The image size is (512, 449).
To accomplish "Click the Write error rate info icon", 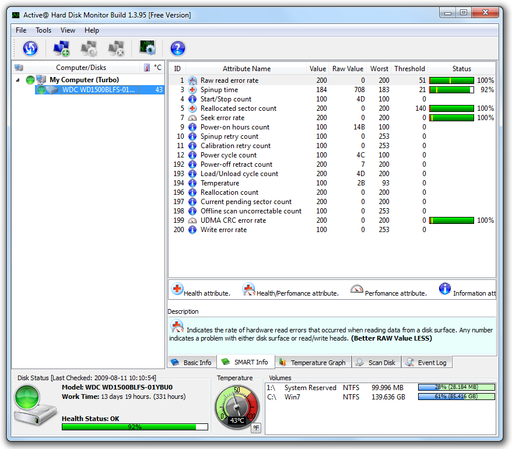I will pyautogui.click(x=192, y=230).
